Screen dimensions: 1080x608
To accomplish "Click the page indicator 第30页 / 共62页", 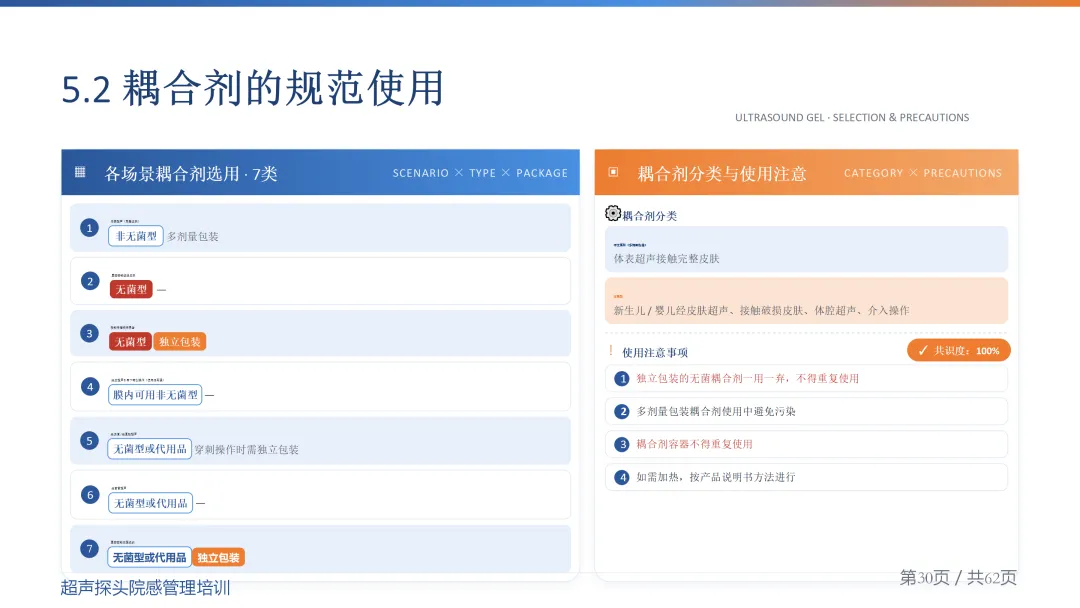I will pyautogui.click(x=958, y=577).
